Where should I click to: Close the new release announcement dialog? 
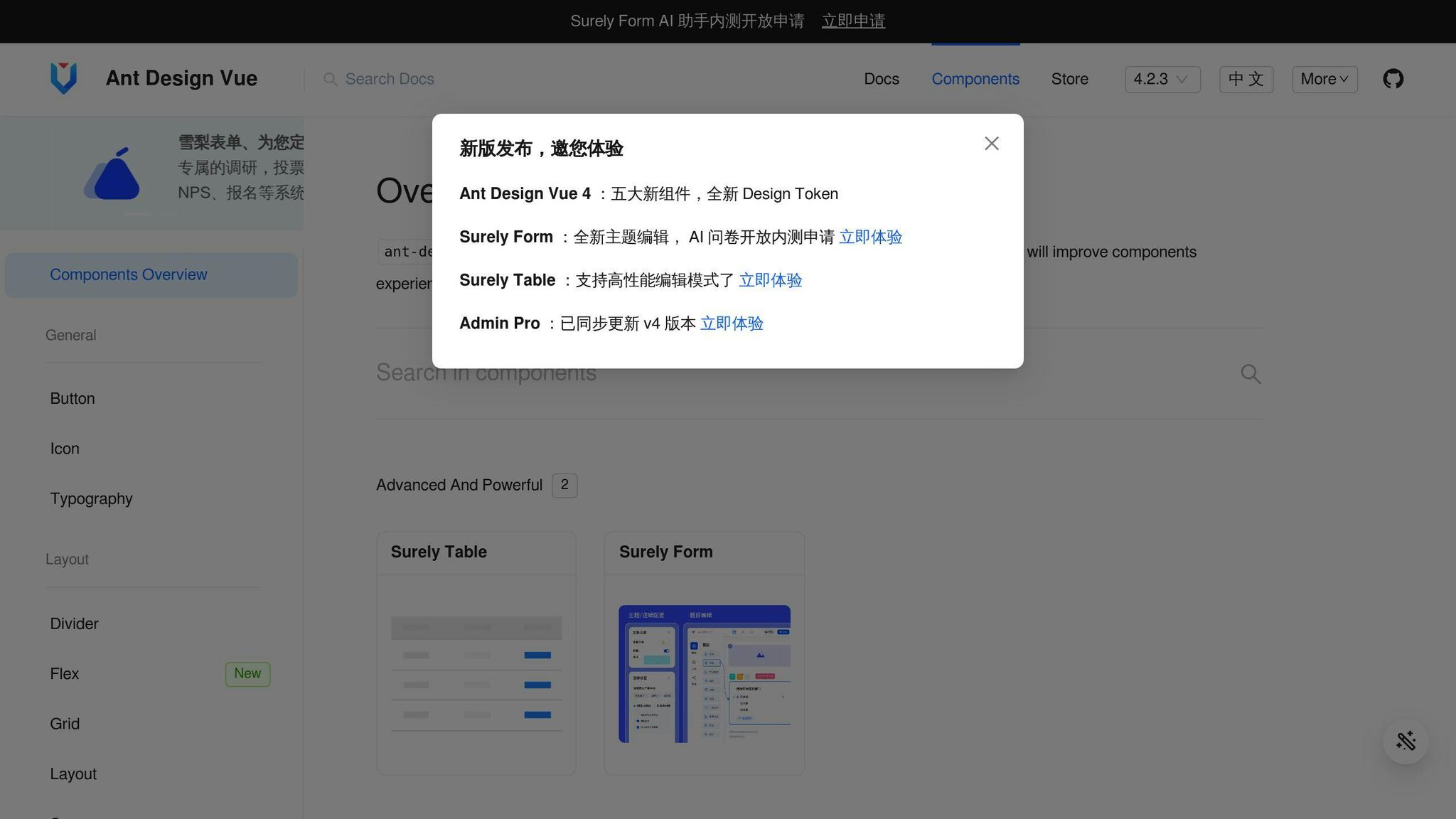tap(991, 144)
